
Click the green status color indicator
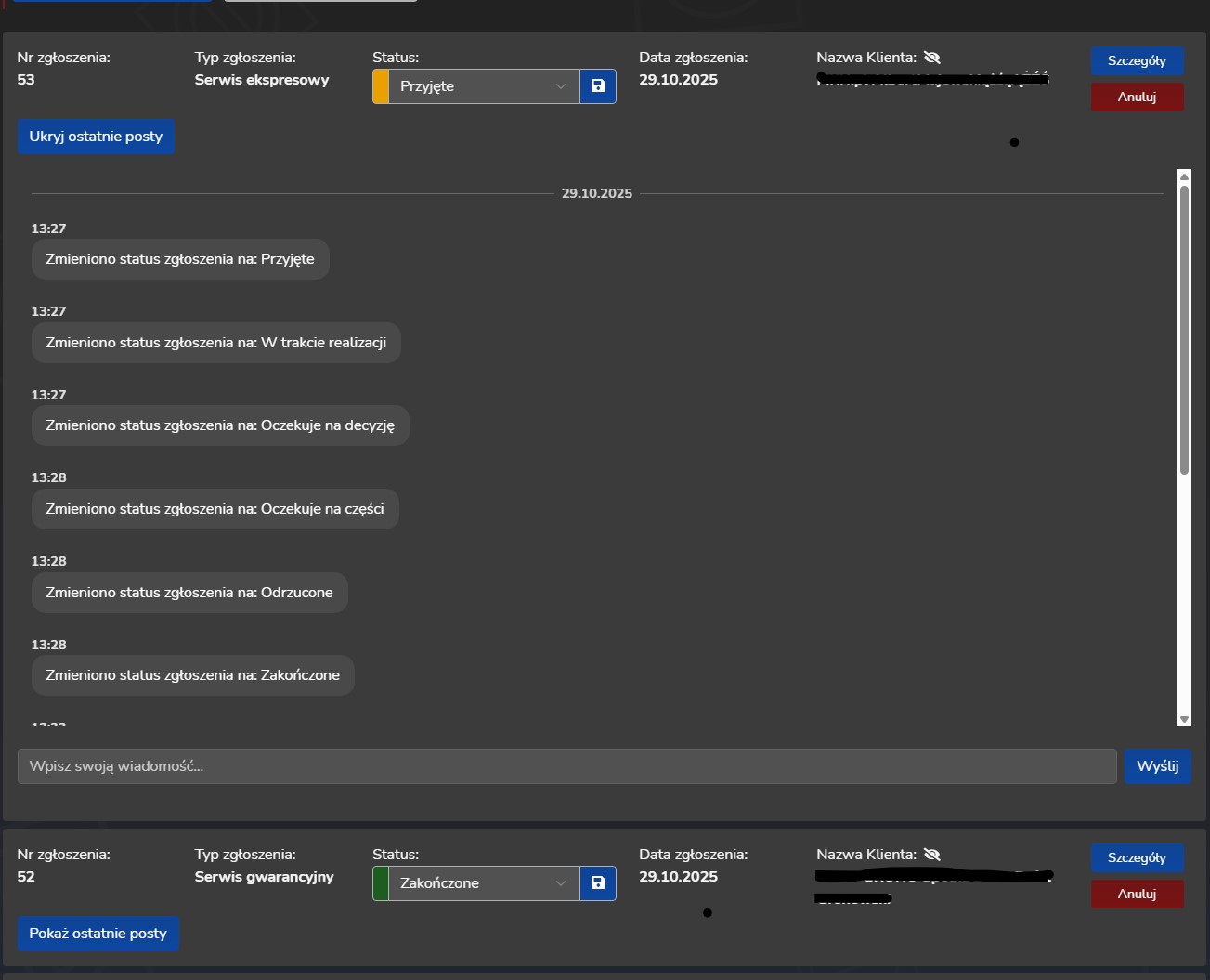[x=381, y=883]
